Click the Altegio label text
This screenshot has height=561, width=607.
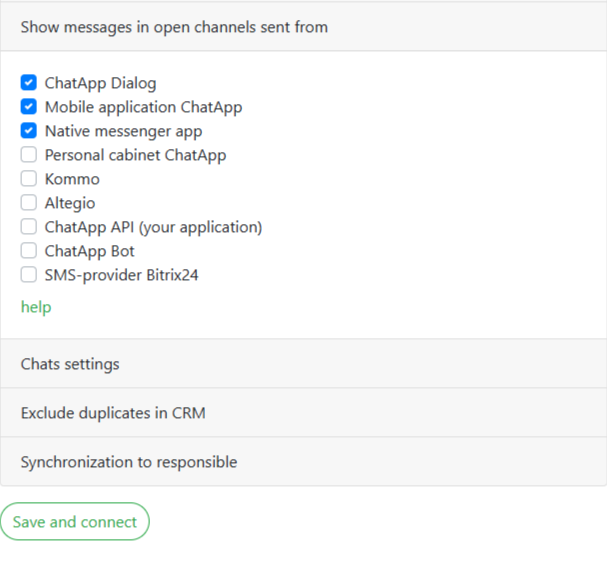70,203
